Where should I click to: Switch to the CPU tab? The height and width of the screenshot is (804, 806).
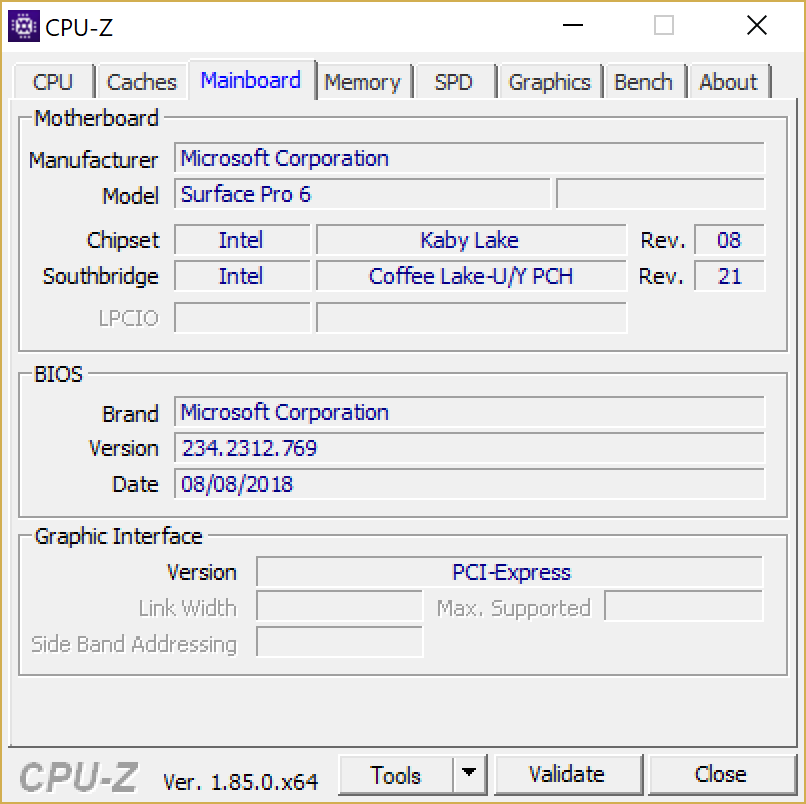tap(53, 82)
